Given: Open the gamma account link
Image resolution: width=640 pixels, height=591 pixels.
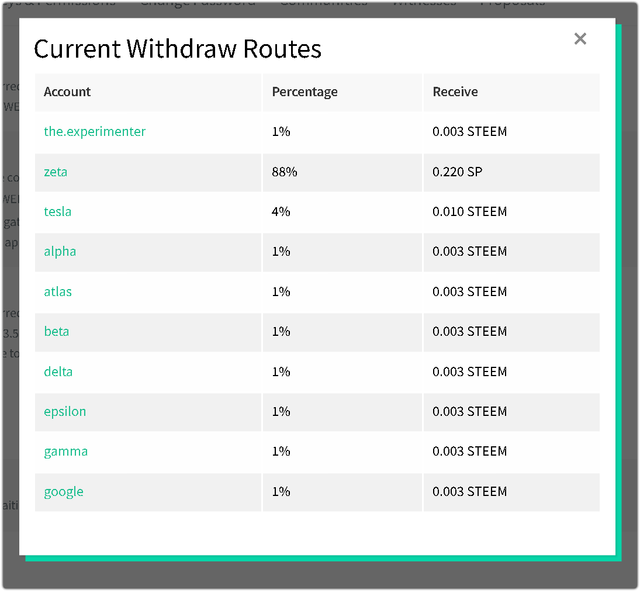Looking at the screenshot, I should (x=66, y=451).
